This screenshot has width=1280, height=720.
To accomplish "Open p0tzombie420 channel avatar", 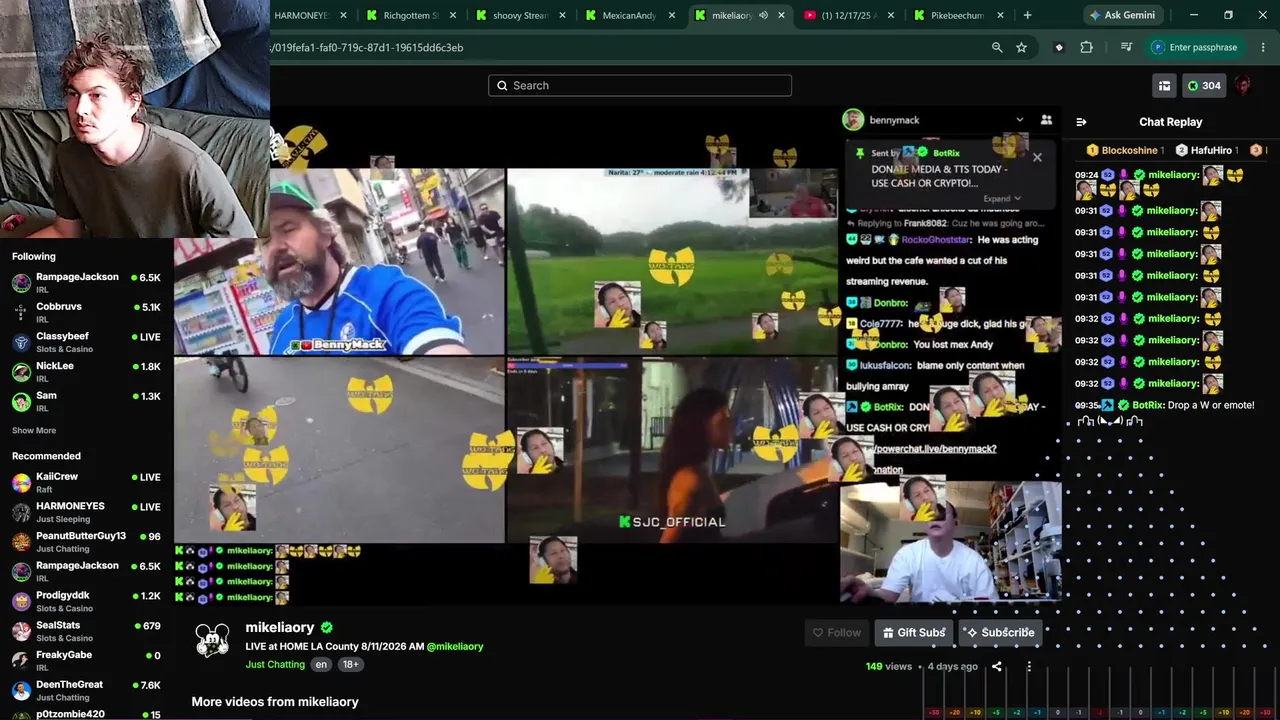I will coord(21,714).
